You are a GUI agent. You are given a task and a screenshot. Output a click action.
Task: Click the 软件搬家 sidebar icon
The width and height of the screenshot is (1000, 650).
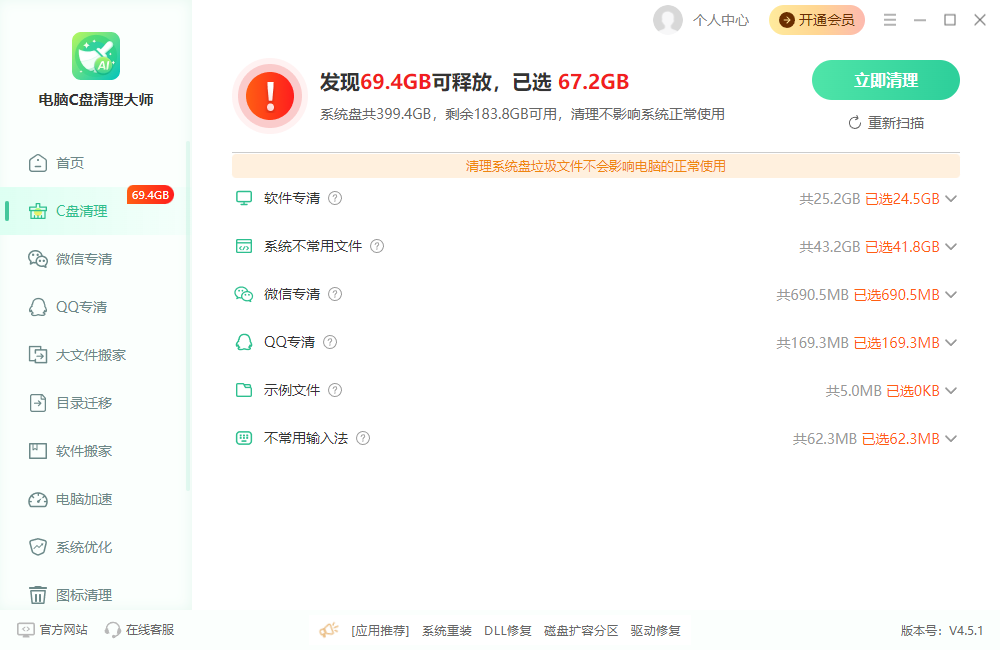click(38, 451)
